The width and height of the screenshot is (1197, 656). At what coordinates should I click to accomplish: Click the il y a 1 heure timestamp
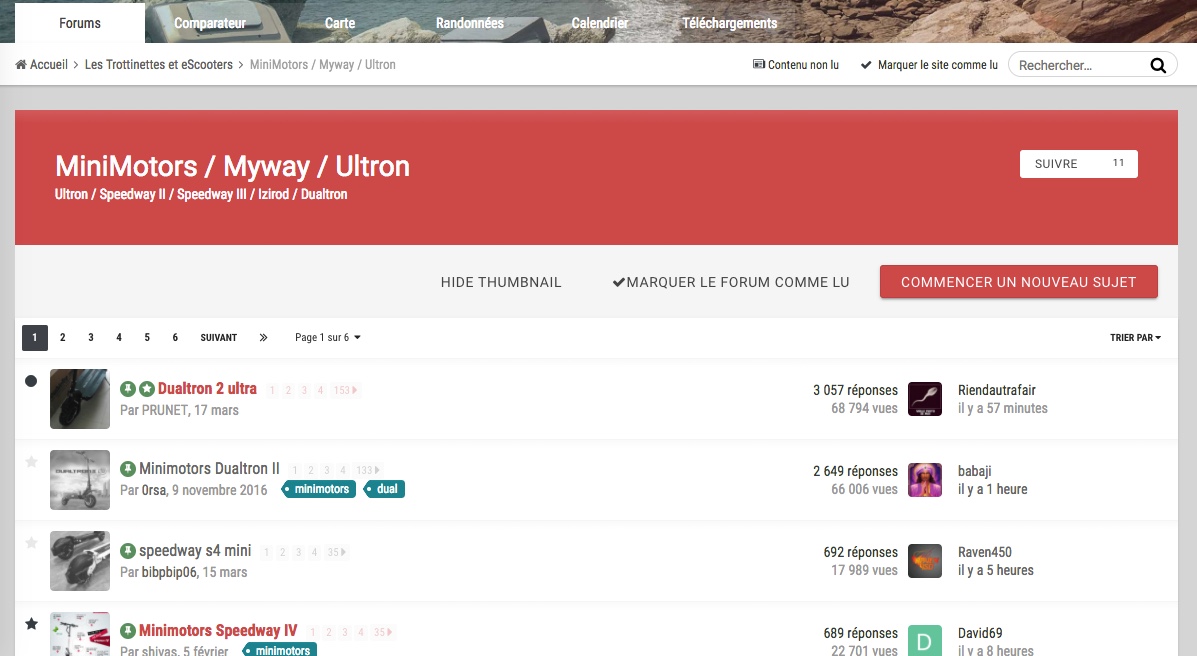(x=992, y=490)
